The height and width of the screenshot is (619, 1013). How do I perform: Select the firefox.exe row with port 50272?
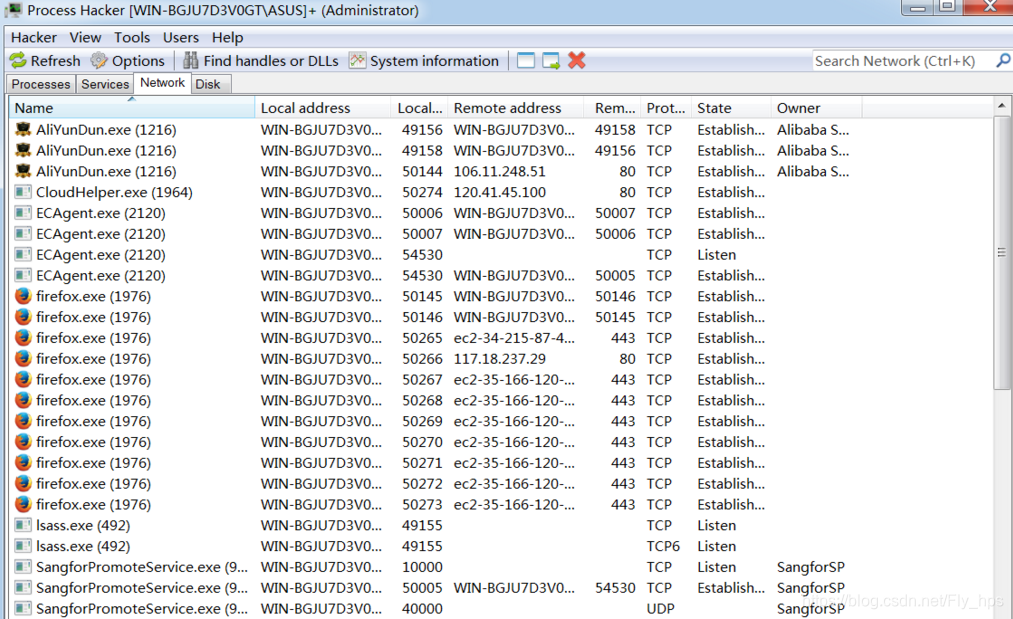[x=501, y=483]
